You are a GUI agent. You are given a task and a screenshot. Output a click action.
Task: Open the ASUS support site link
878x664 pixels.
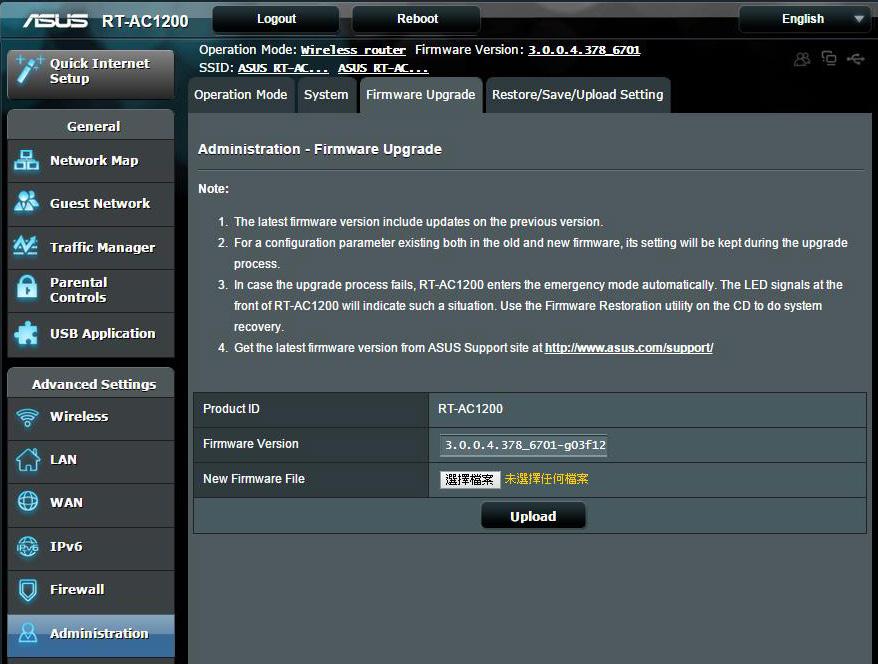pos(629,348)
